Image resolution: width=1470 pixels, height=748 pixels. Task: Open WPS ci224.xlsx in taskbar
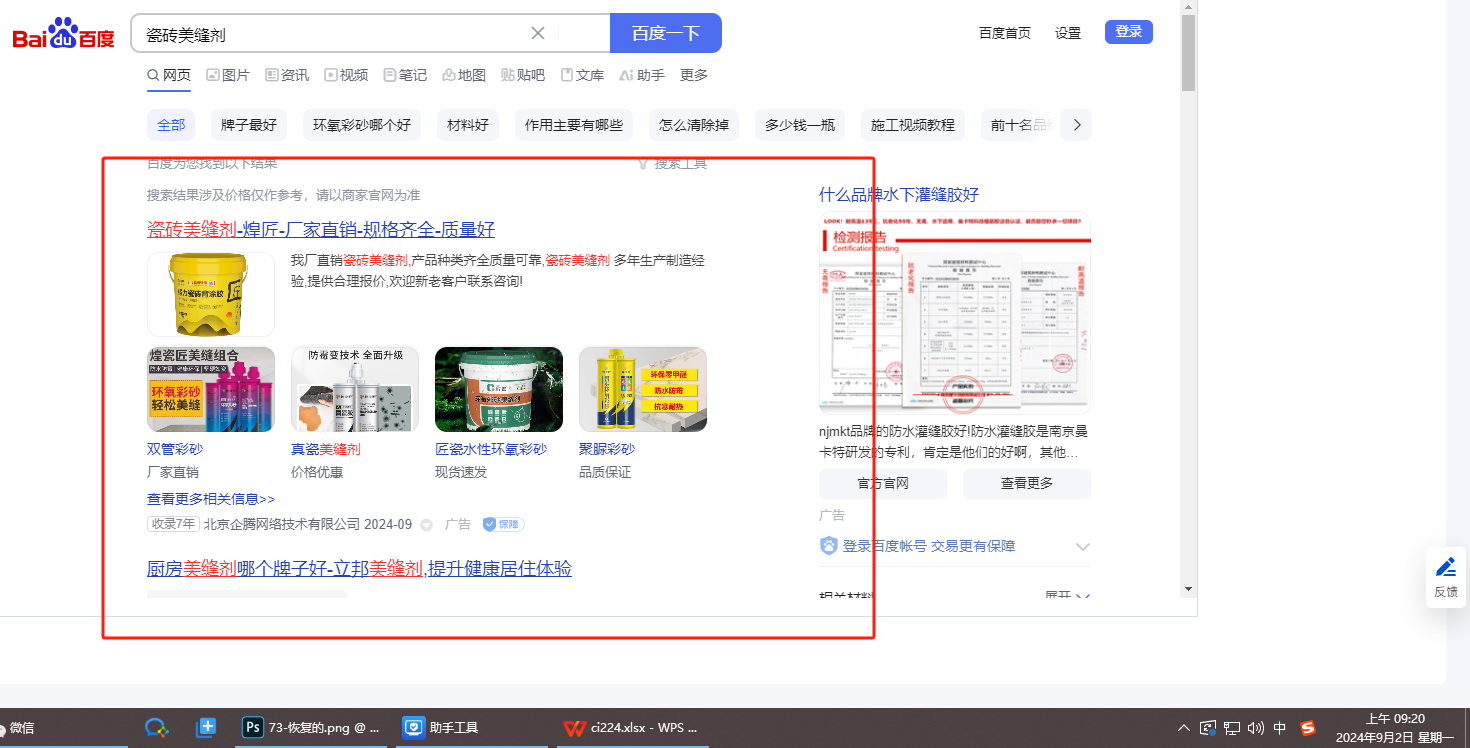pyautogui.click(x=630, y=728)
